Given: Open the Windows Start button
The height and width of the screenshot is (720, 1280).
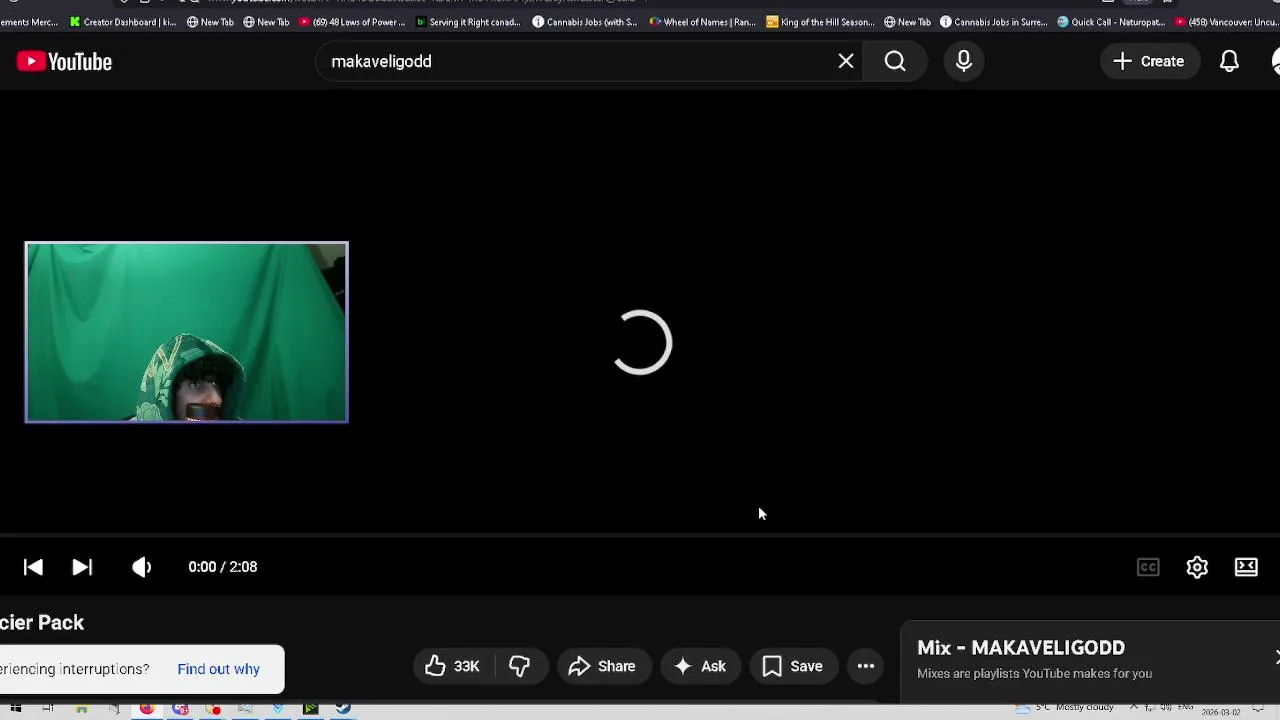Looking at the screenshot, I should click(16, 709).
